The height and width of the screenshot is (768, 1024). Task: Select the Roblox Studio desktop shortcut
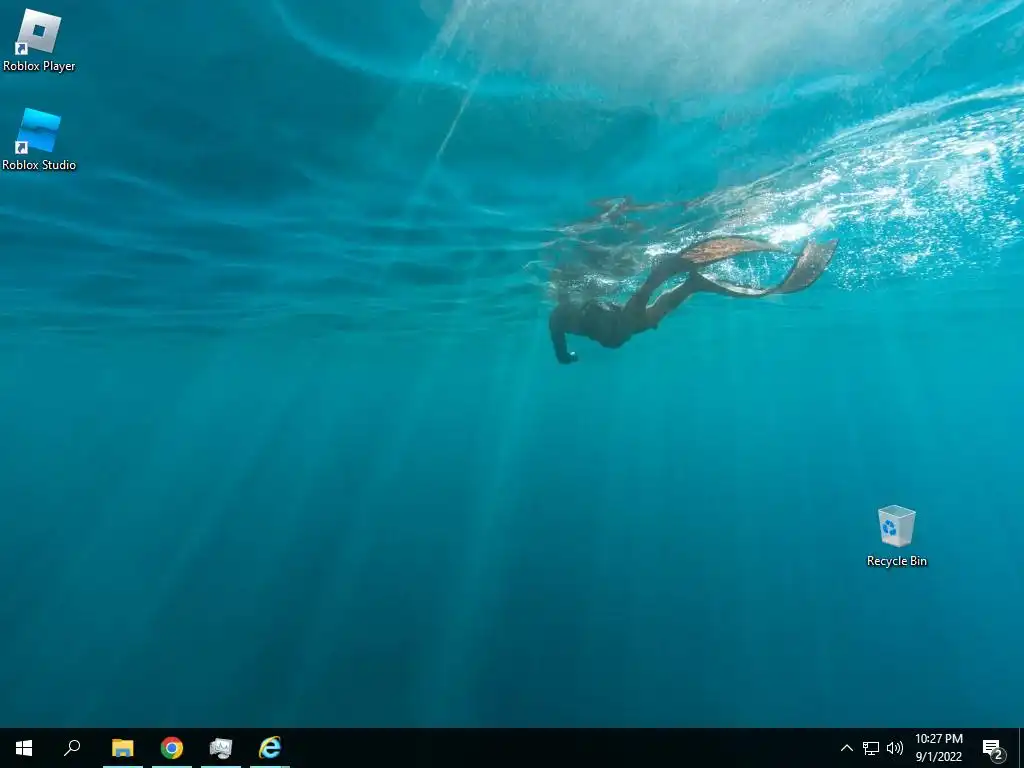coord(39,140)
